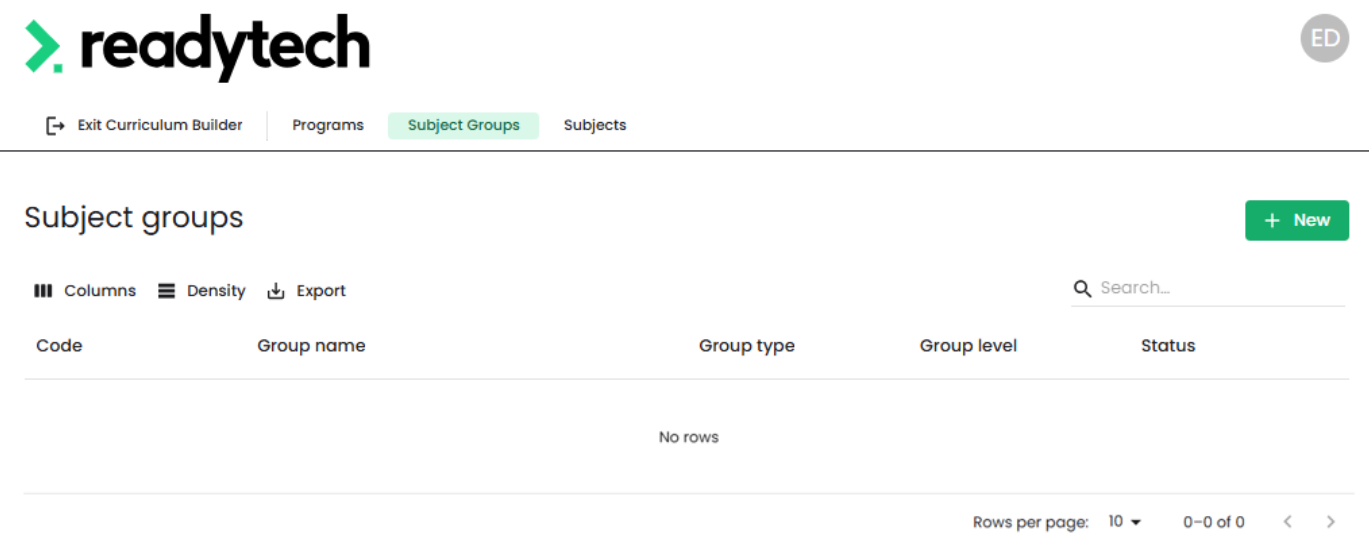Click the magnifying glass search icon
This screenshot has height=549, width=1369.
coord(1082,288)
